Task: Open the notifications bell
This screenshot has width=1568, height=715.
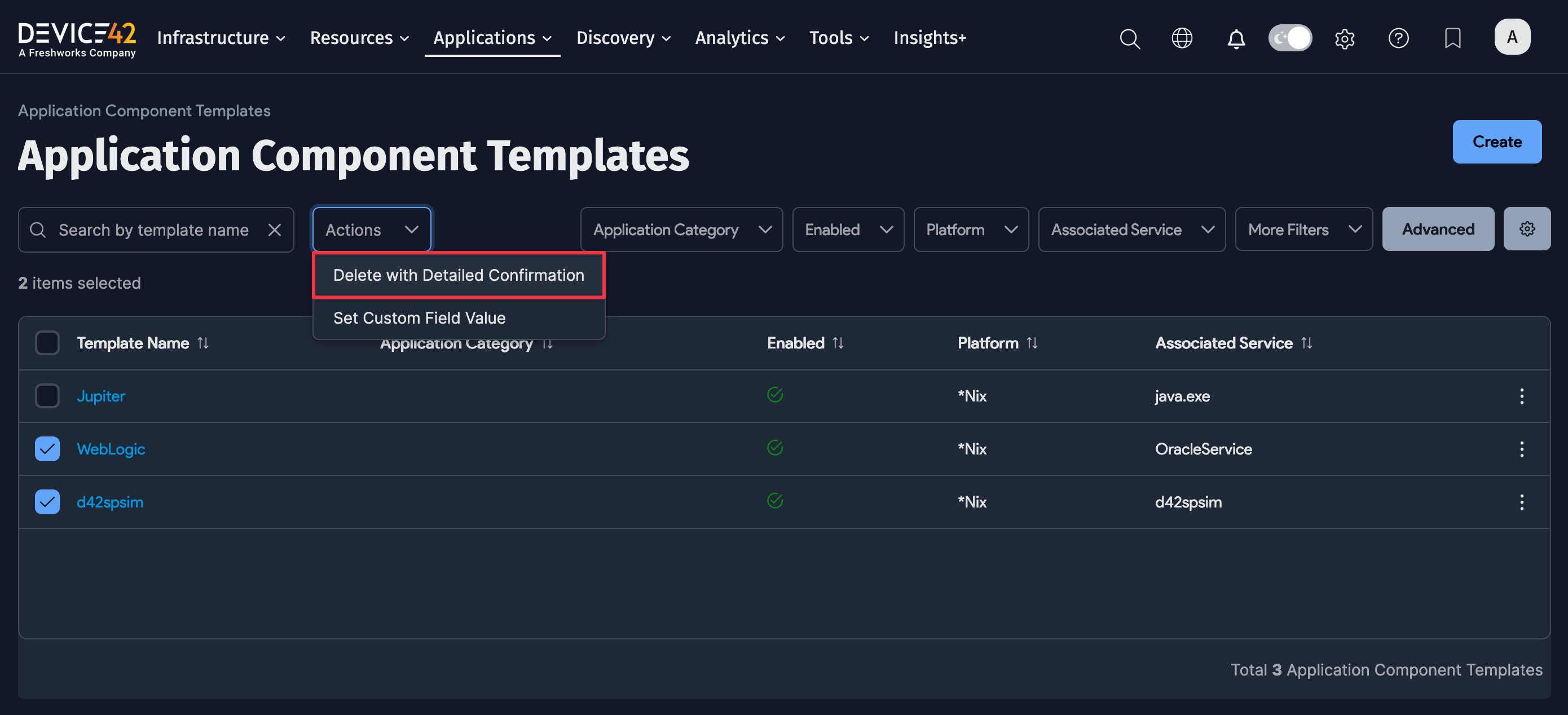Action: [x=1236, y=38]
